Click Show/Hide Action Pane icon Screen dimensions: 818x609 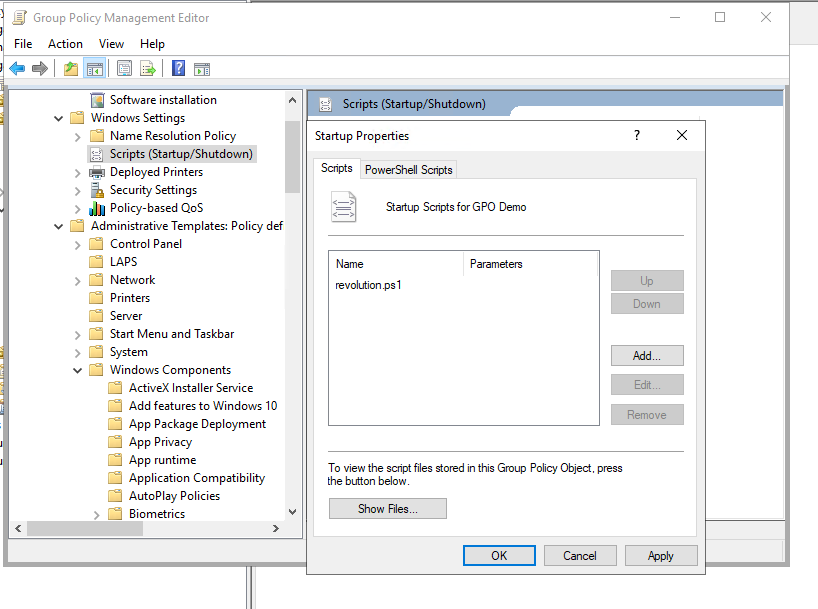click(202, 69)
